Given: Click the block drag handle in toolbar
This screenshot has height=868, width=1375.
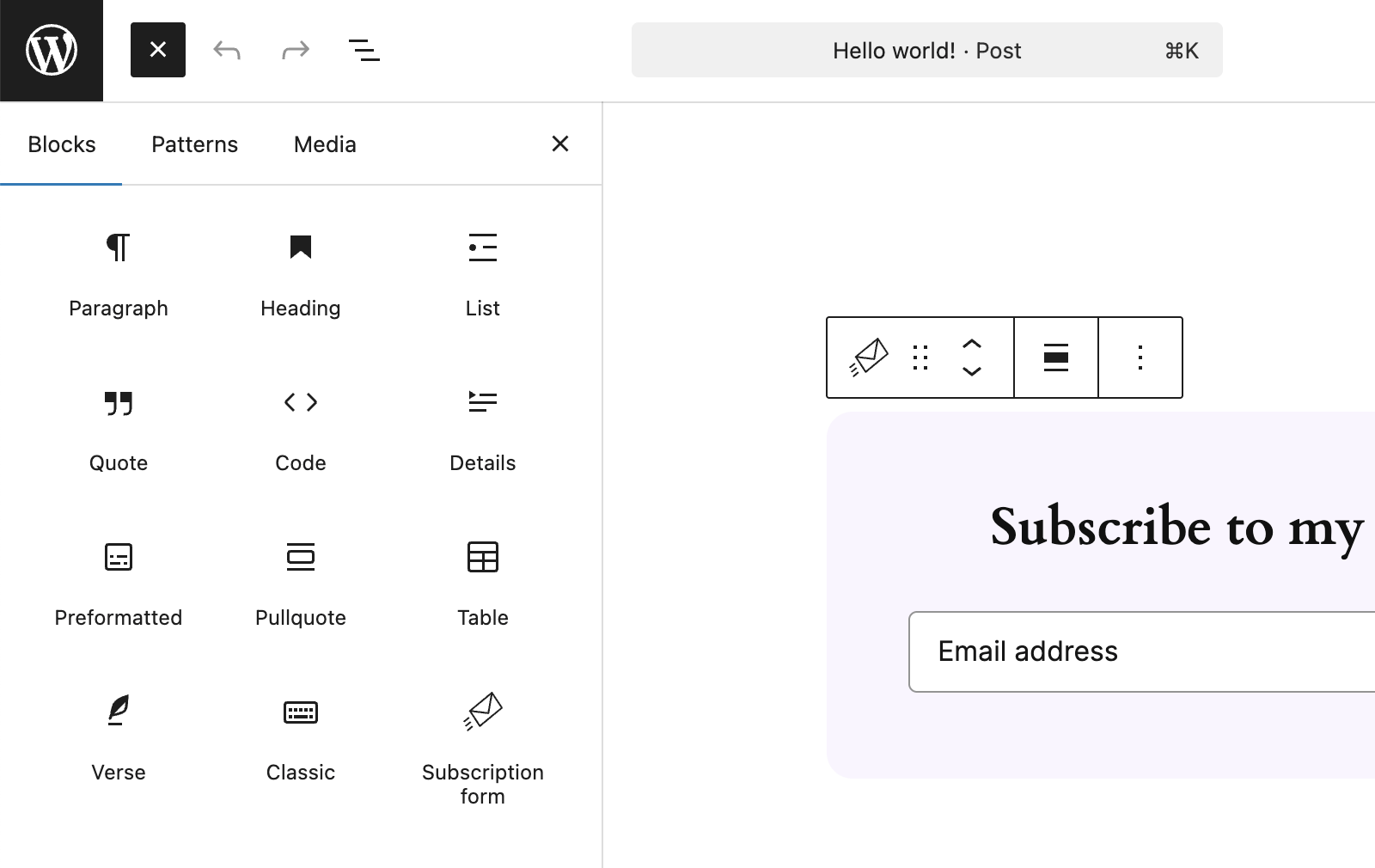Looking at the screenshot, I should click(x=920, y=358).
